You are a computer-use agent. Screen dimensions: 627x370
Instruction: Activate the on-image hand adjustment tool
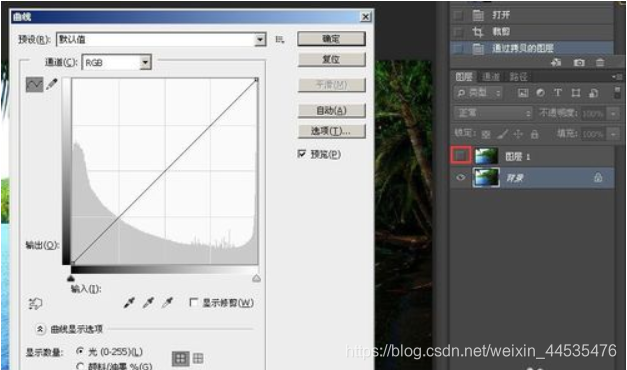35,304
